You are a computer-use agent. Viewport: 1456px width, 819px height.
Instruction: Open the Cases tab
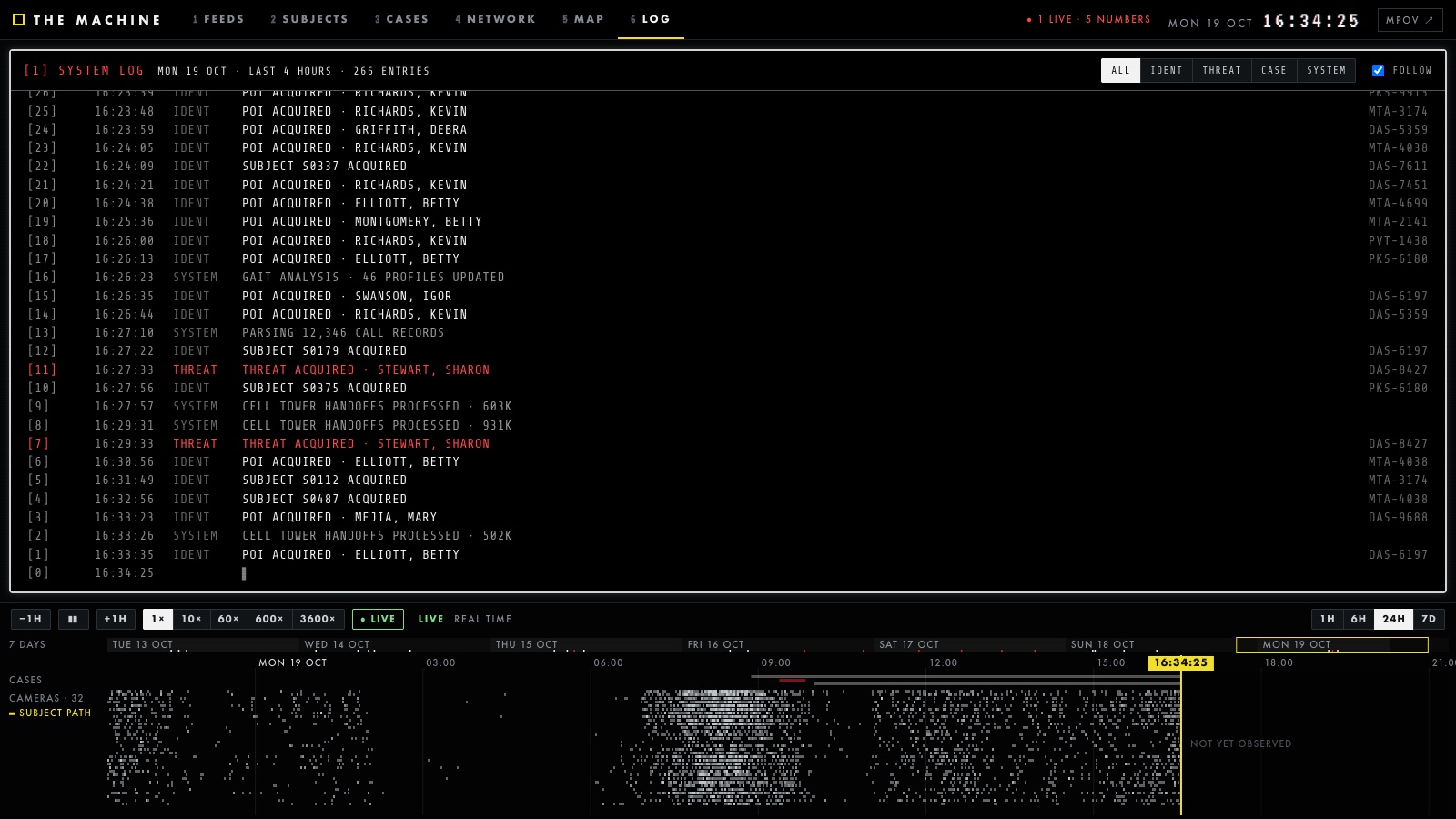tap(401, 19)
